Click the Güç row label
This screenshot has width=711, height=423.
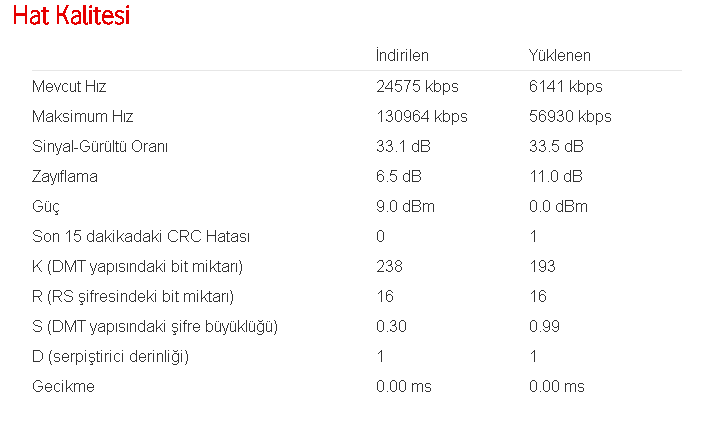pyautogui.click(x=46, y=206)
